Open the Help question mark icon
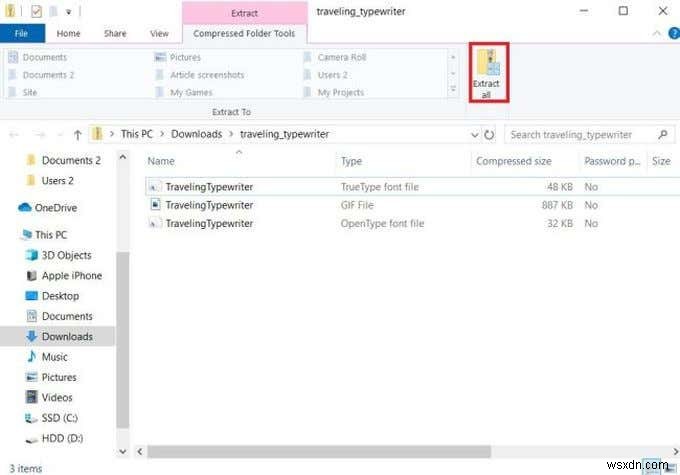The height and width of the screenshot is (475, 680). tap(674, 33)
